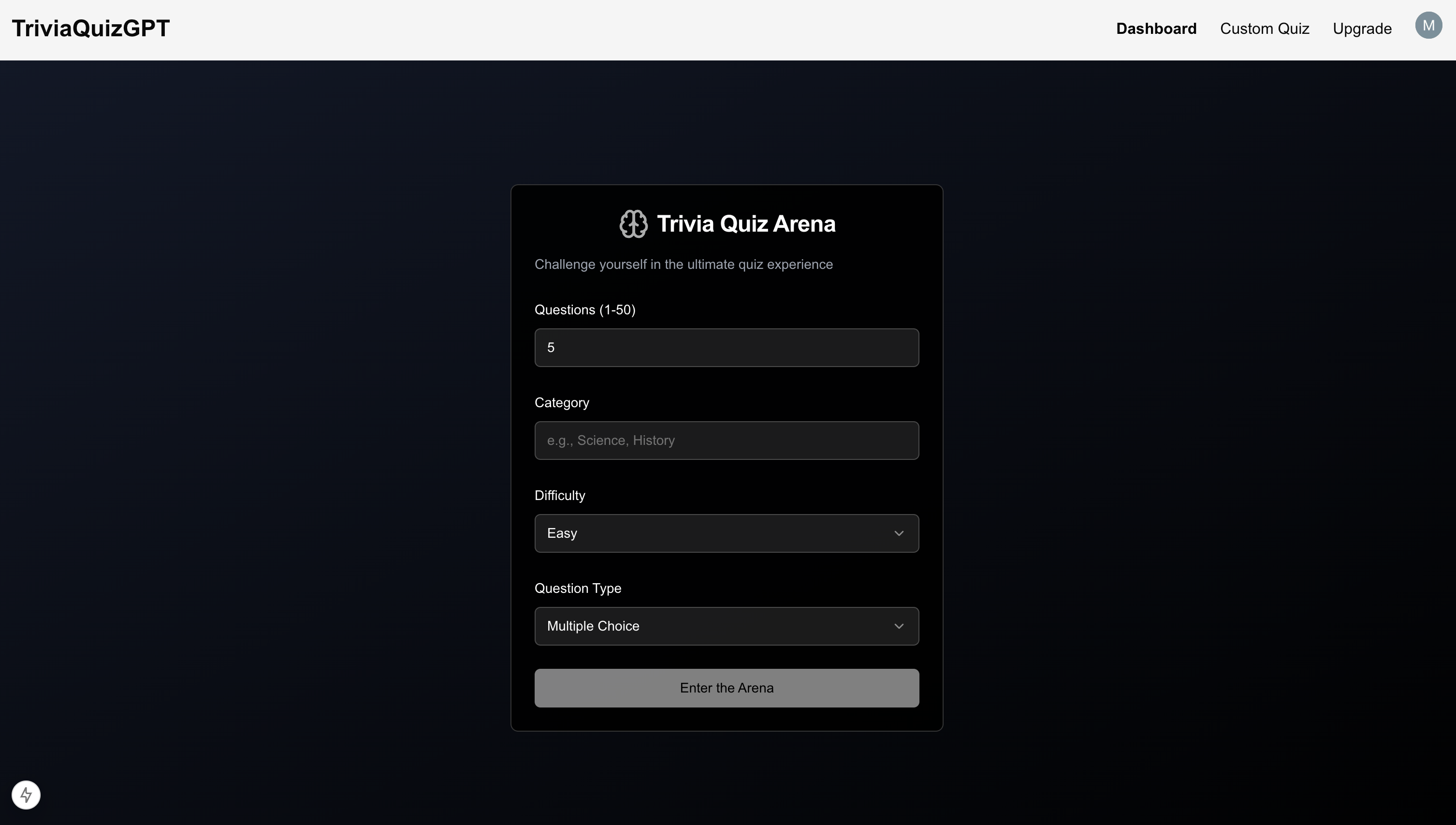This screenshot has width=1456, height=825.
Task: Click the Difficulty field label
Action: coord(559,496)
